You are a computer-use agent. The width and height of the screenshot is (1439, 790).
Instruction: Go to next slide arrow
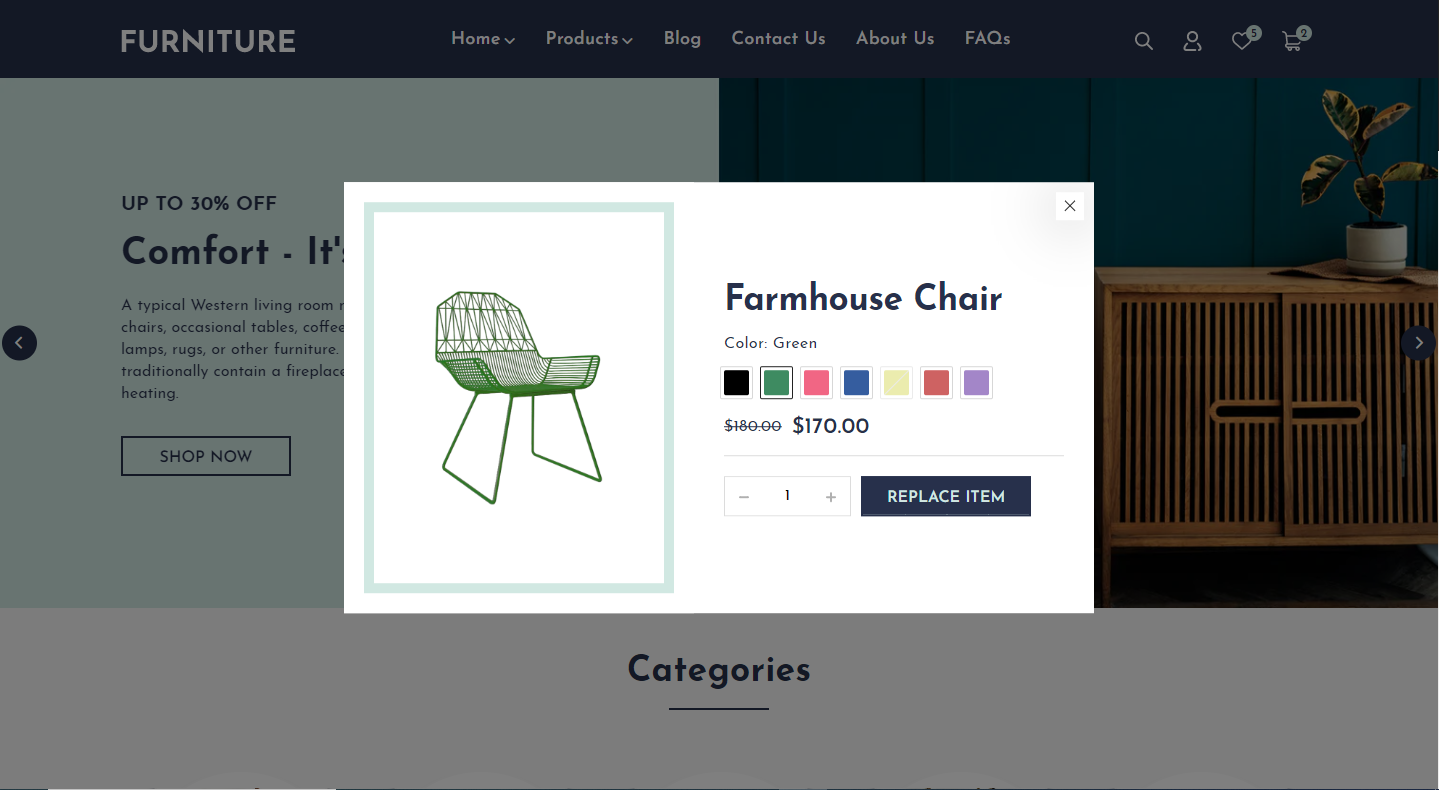(x=1418, y=343)
